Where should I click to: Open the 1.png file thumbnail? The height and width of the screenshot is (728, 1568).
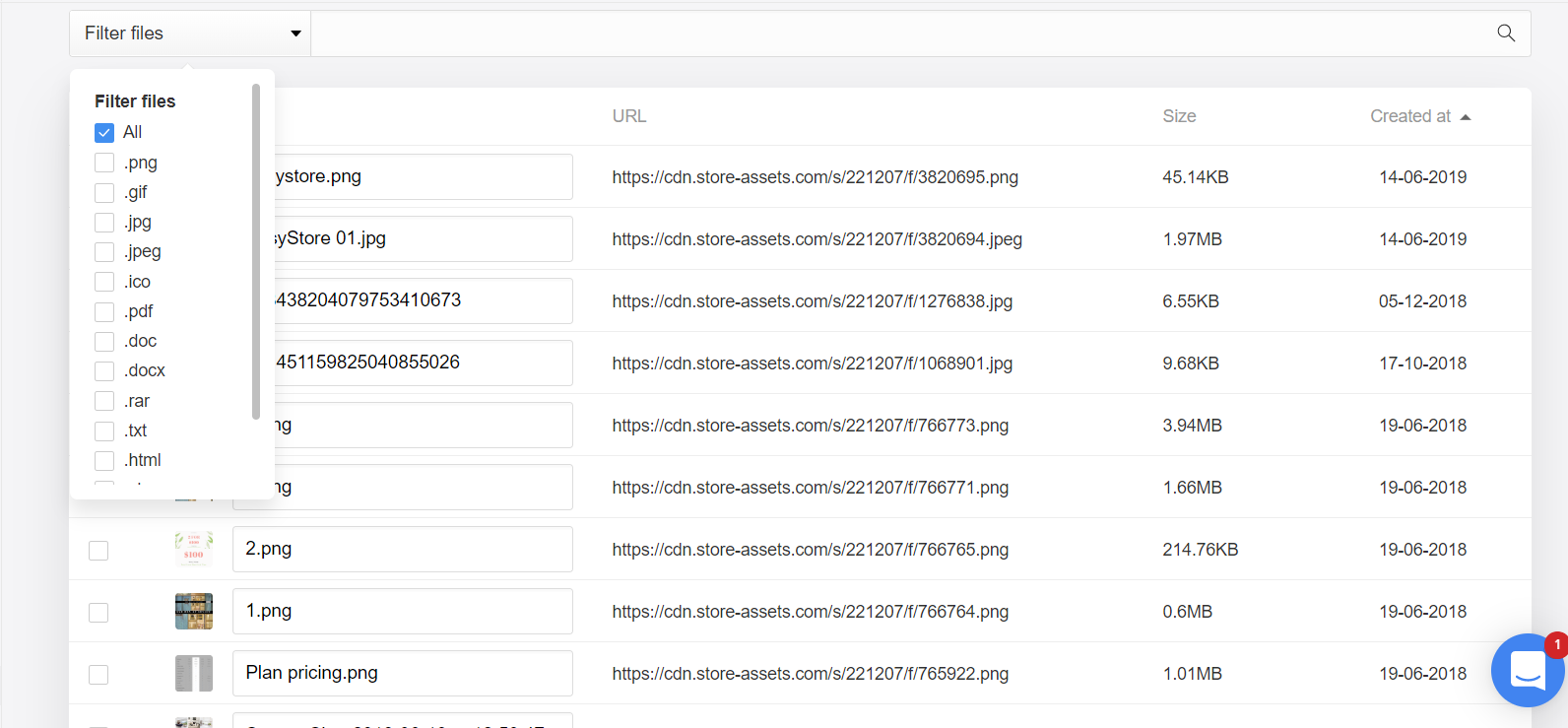click(x=194, y=612)
